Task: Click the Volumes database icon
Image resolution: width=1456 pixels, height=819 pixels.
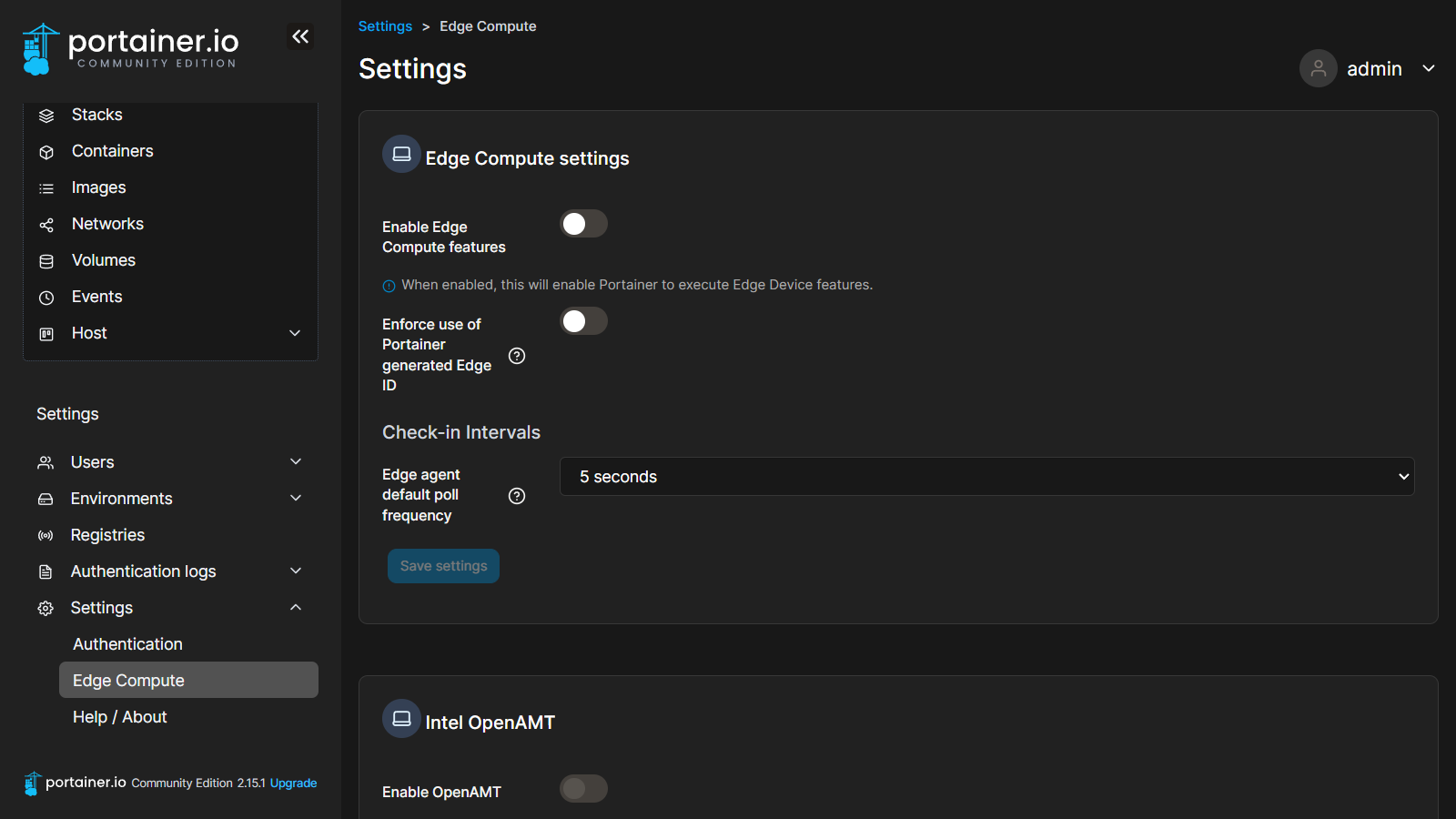Action: pyautogui.click(x=46, y=261)
